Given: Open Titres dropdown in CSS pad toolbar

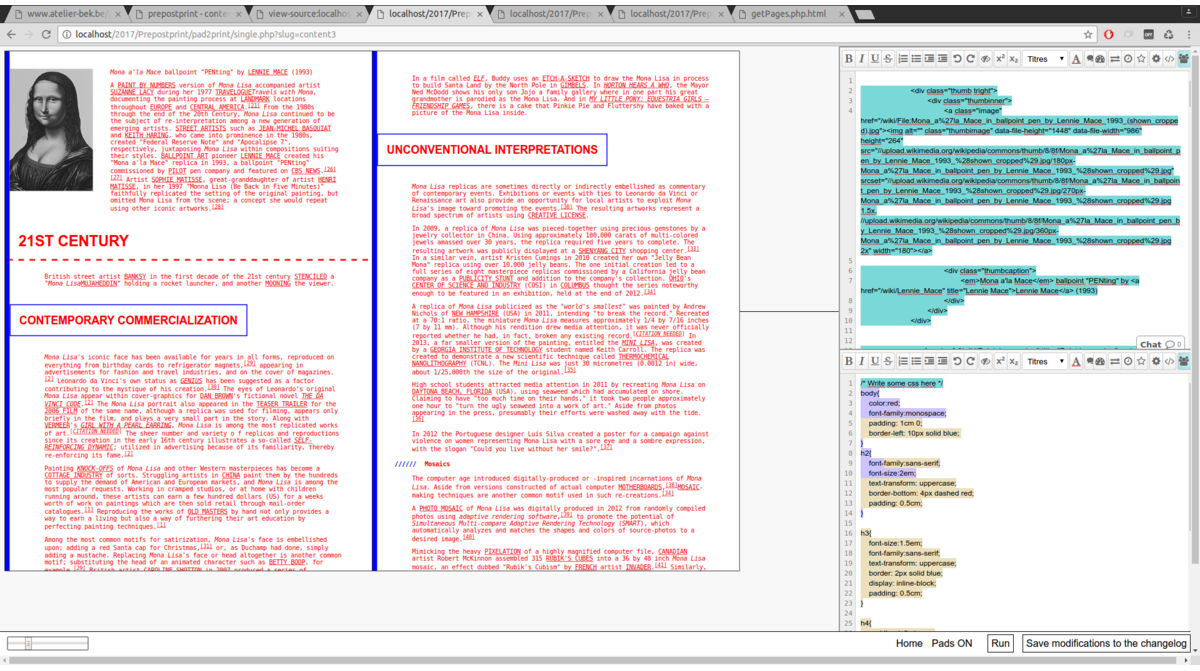Looking at the screenshot, I should coord(1045,361).
